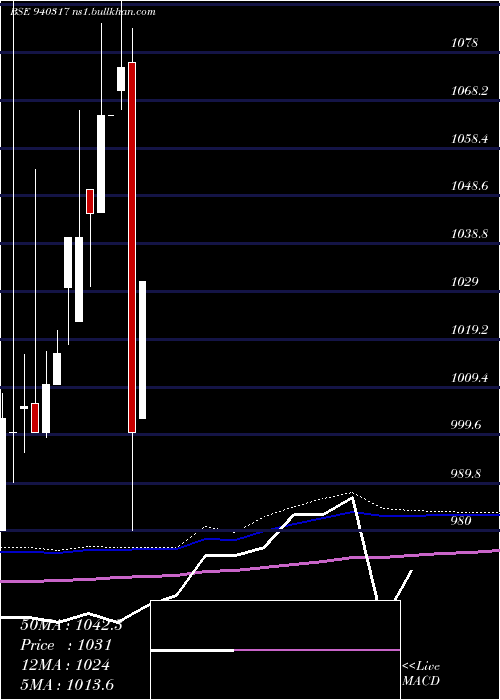
Task: Click the 999.6 price axis label
Action: (467, 425)
